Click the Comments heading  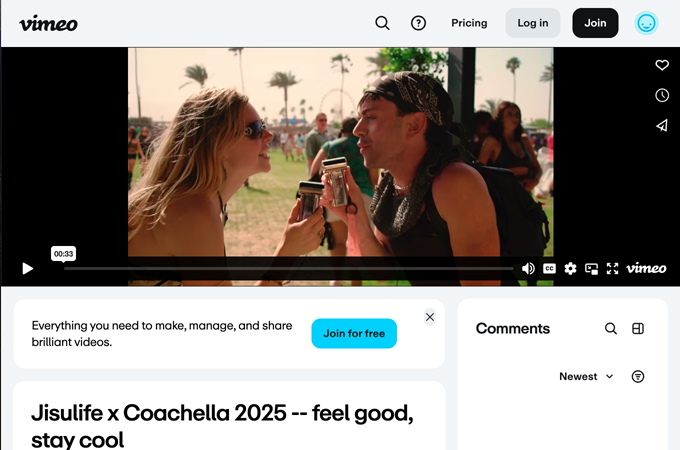(x=513, y=329)
